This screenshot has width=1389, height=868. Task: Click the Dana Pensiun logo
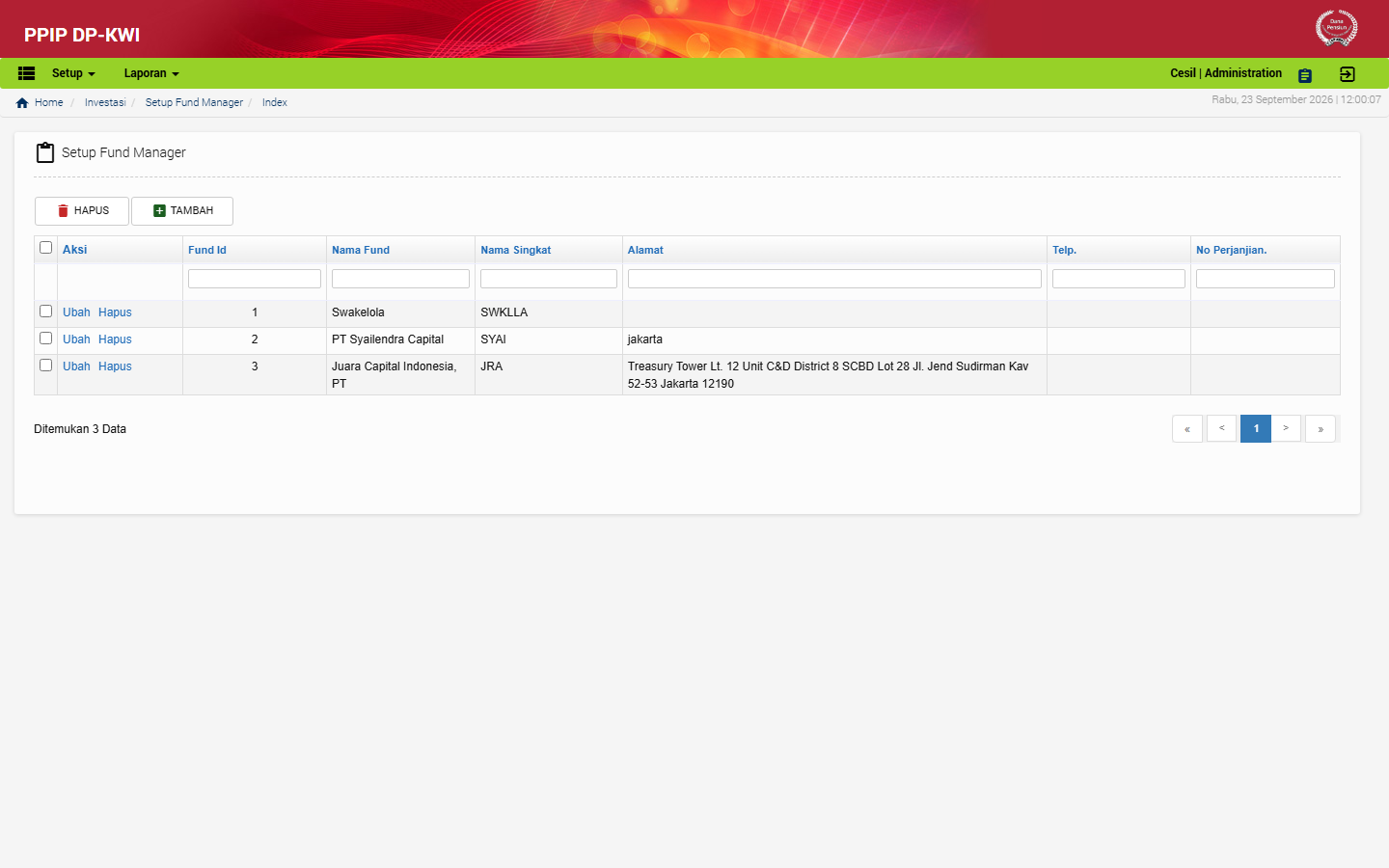[1337, 27]
